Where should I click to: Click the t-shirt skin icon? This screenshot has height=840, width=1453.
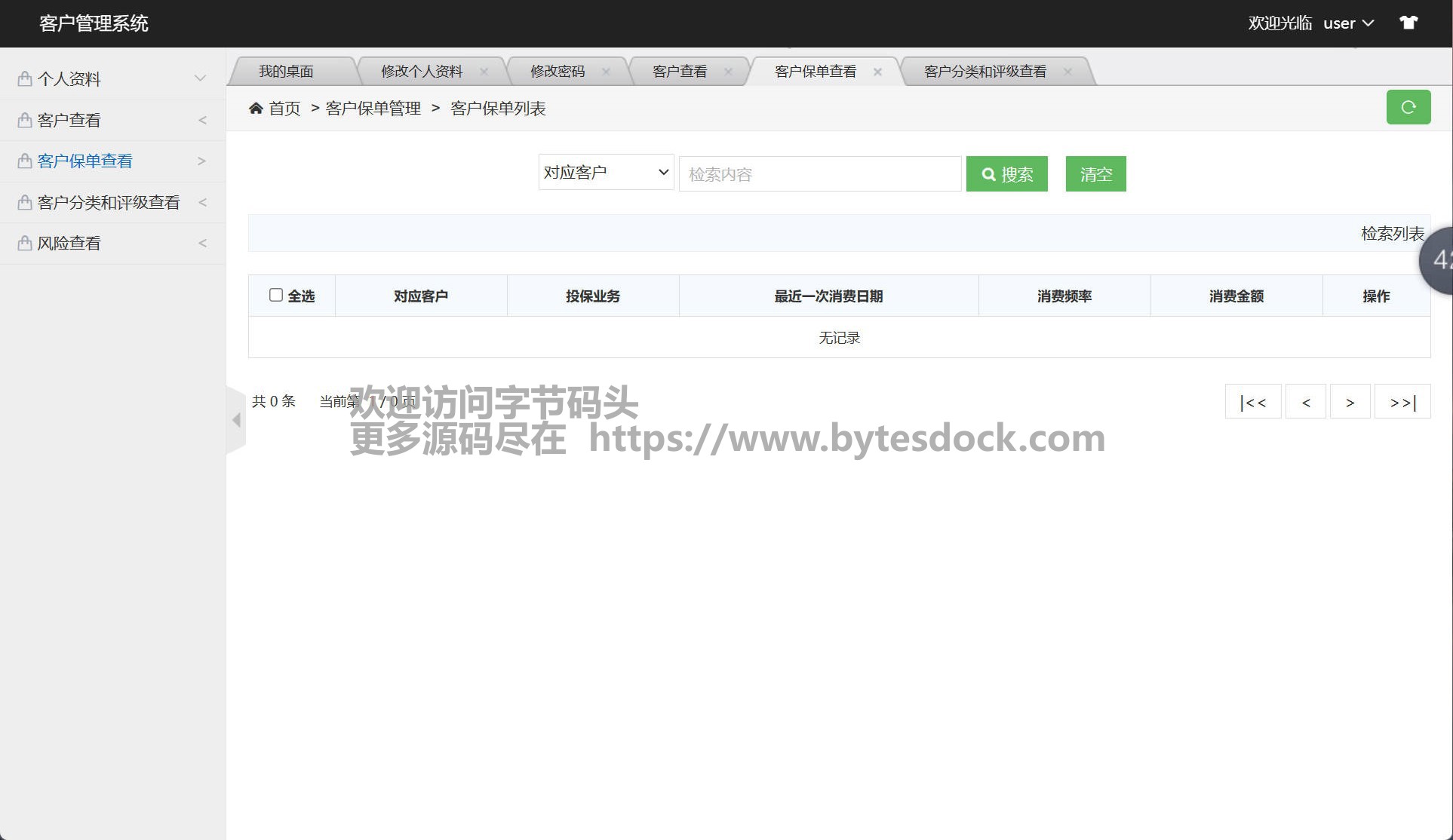(1408, 23)
